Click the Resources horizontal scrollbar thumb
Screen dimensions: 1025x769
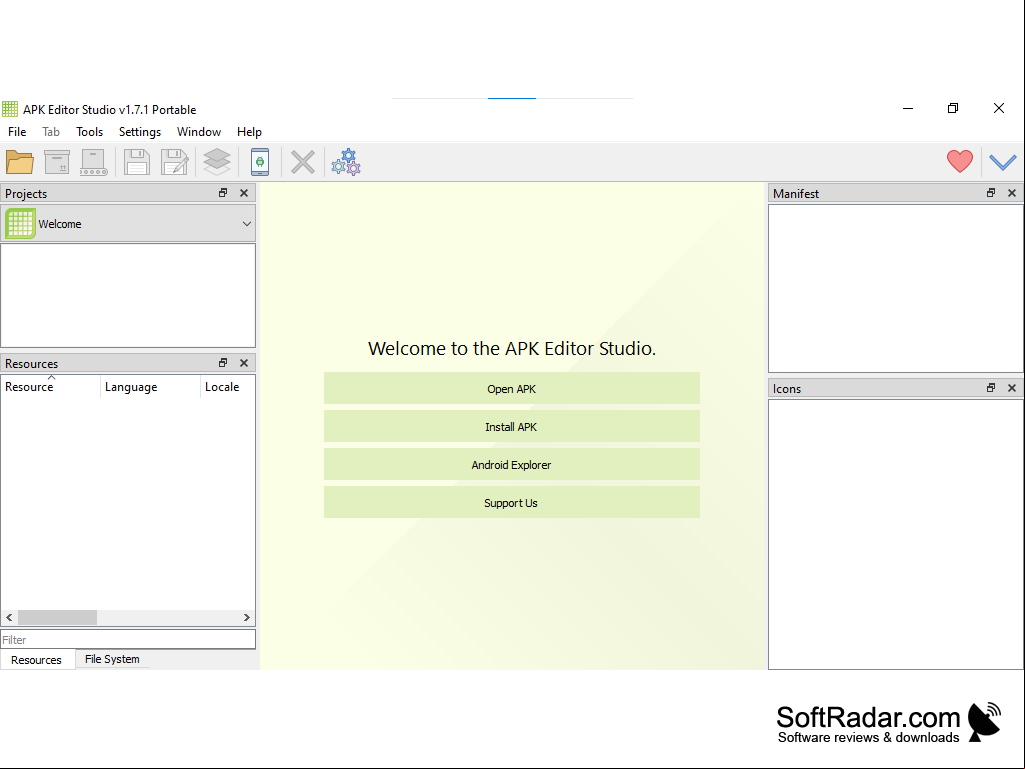pyautogui.click(x=58, y=617)
